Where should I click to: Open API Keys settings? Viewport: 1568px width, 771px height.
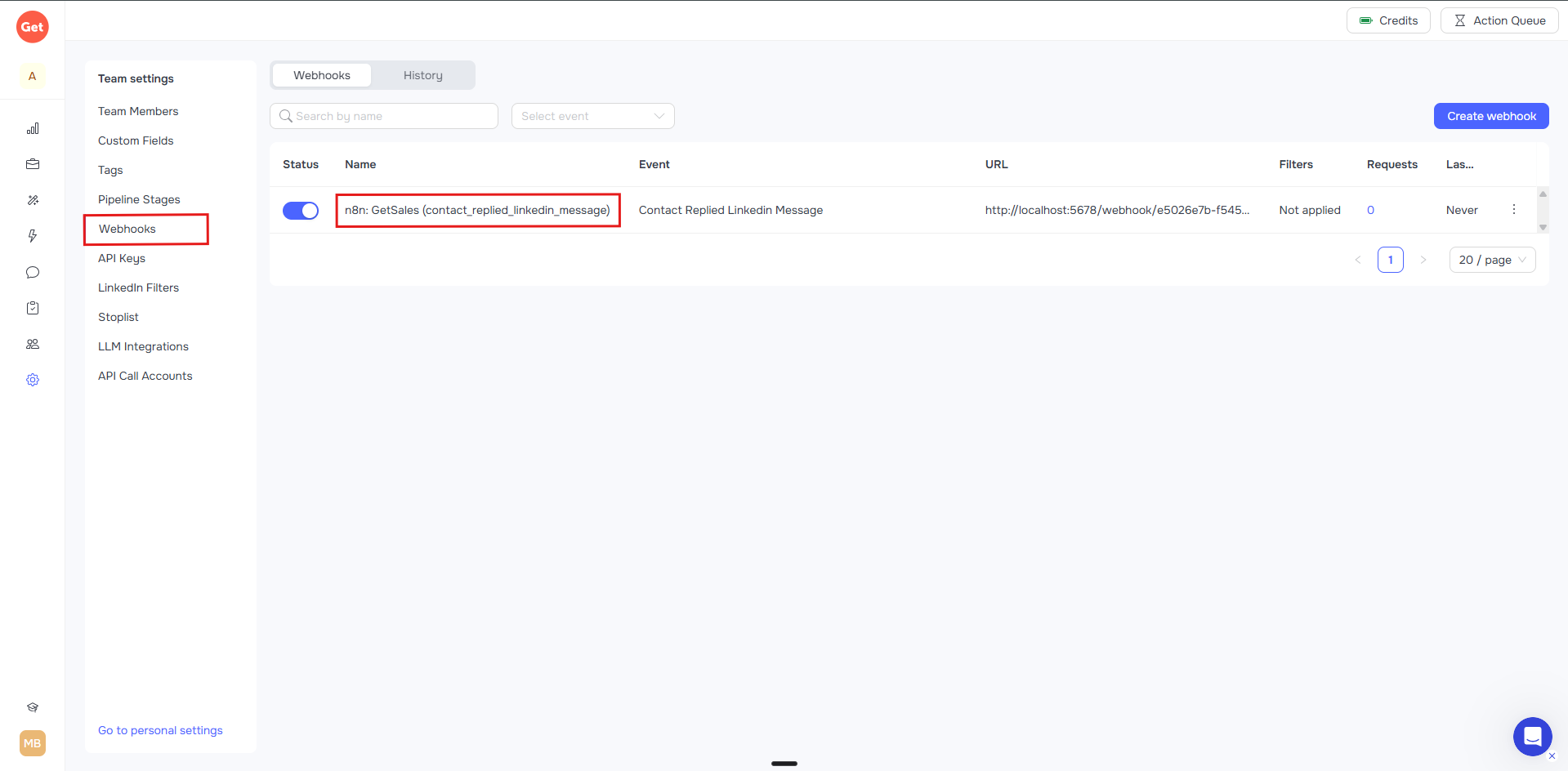pos(122,258)
